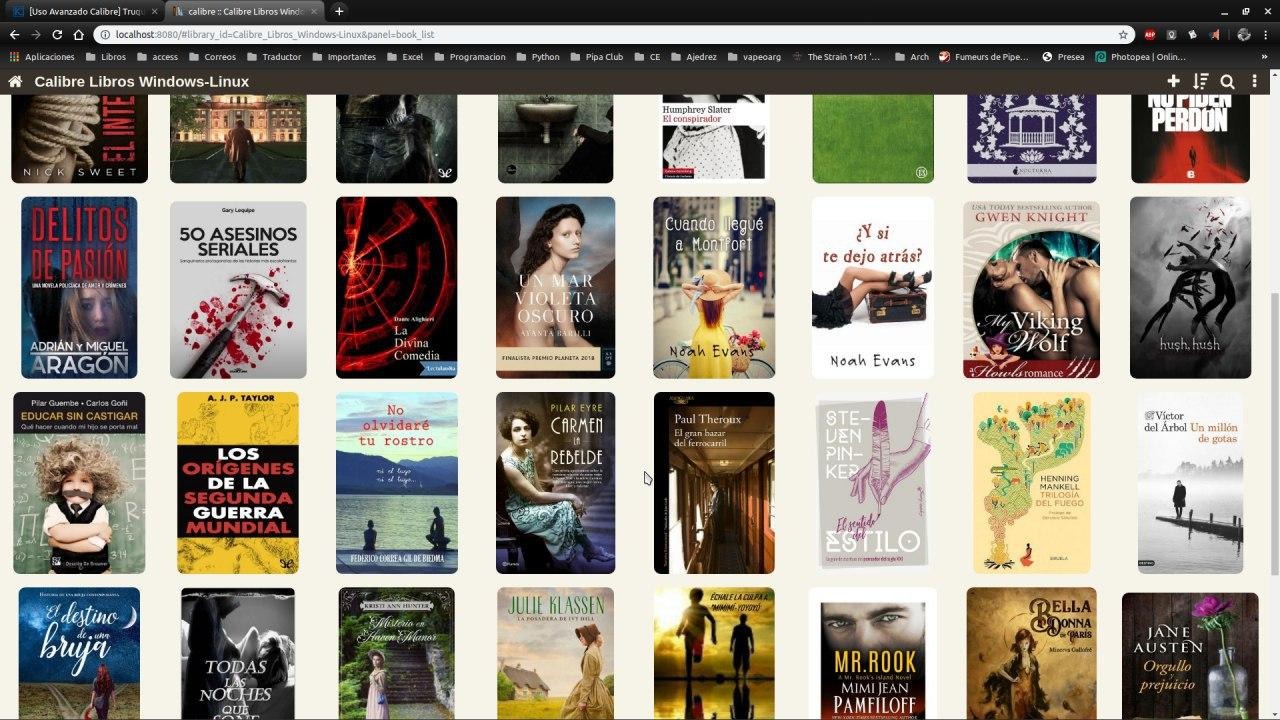Click the lightbulb extension icon
Viewport: 1280px width, 720px height.
[1172, 34]
